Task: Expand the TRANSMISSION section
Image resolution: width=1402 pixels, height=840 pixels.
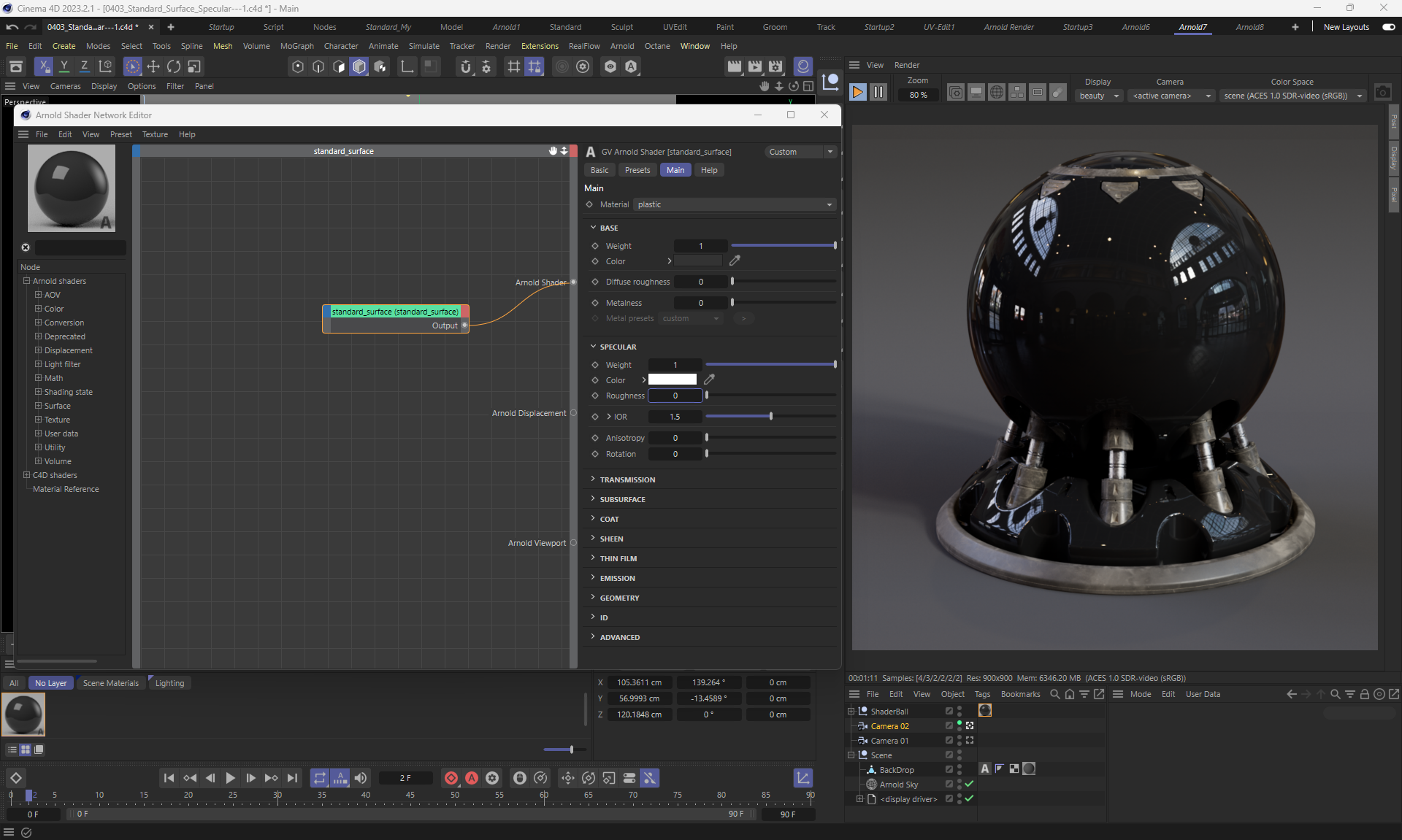Action: coord(627,479)
